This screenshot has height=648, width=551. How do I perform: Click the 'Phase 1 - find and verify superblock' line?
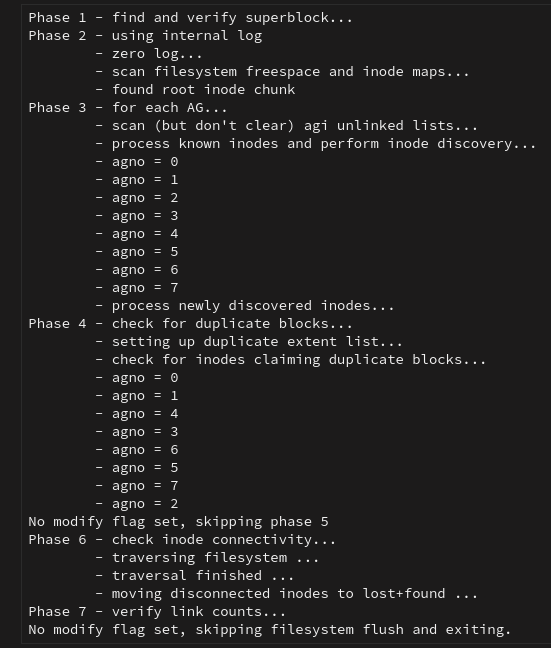[x=190, y=18]
